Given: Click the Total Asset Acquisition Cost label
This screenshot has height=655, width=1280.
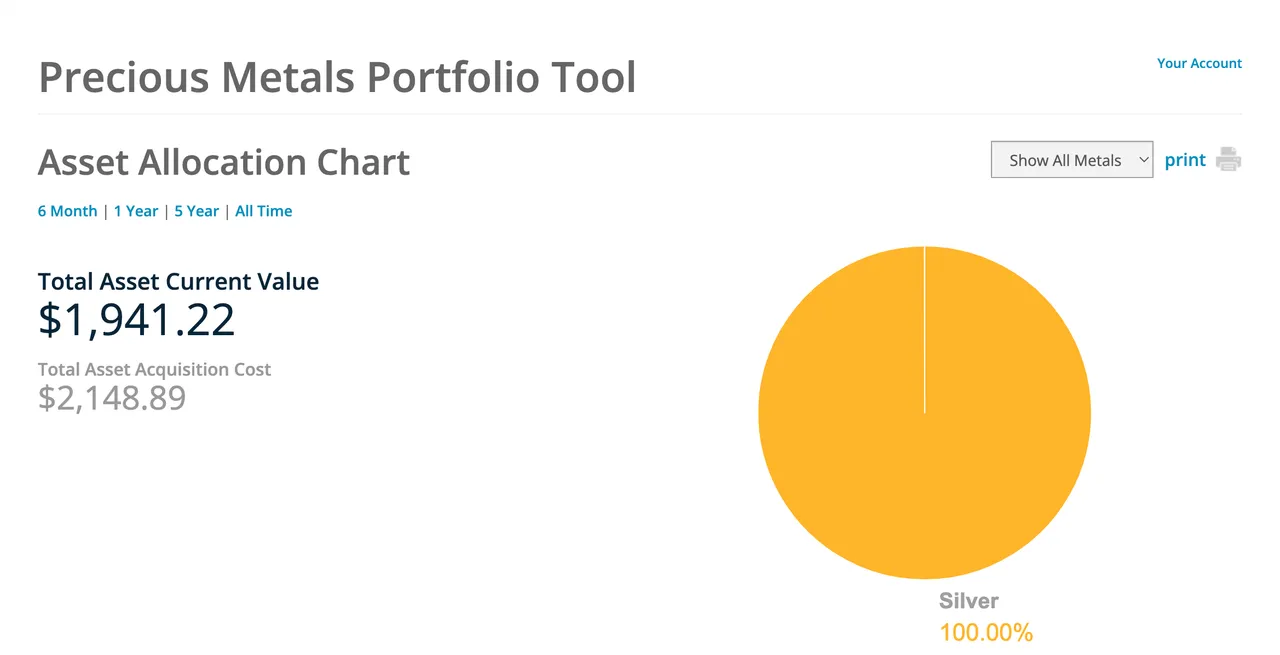Looking at the screenshot, I should 154,370.
